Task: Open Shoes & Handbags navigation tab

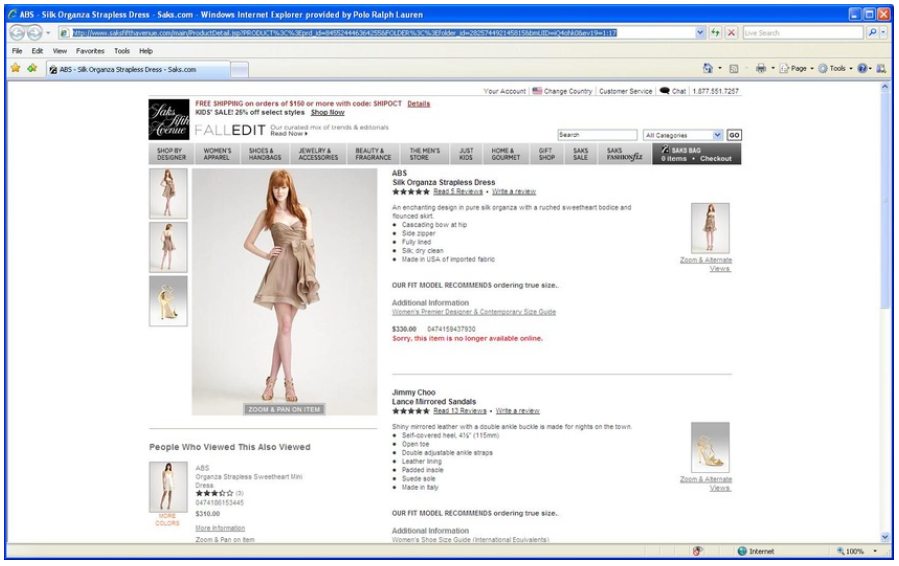Action: pos(265,154)
